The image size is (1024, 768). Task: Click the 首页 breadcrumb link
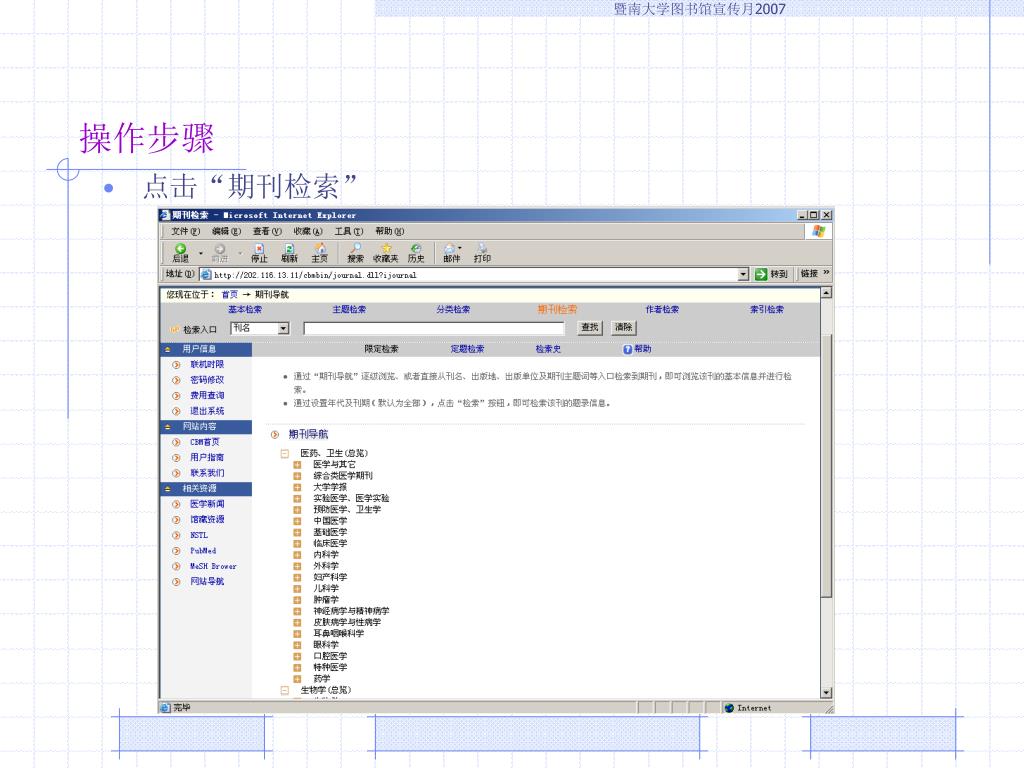[x=230, y=295]
